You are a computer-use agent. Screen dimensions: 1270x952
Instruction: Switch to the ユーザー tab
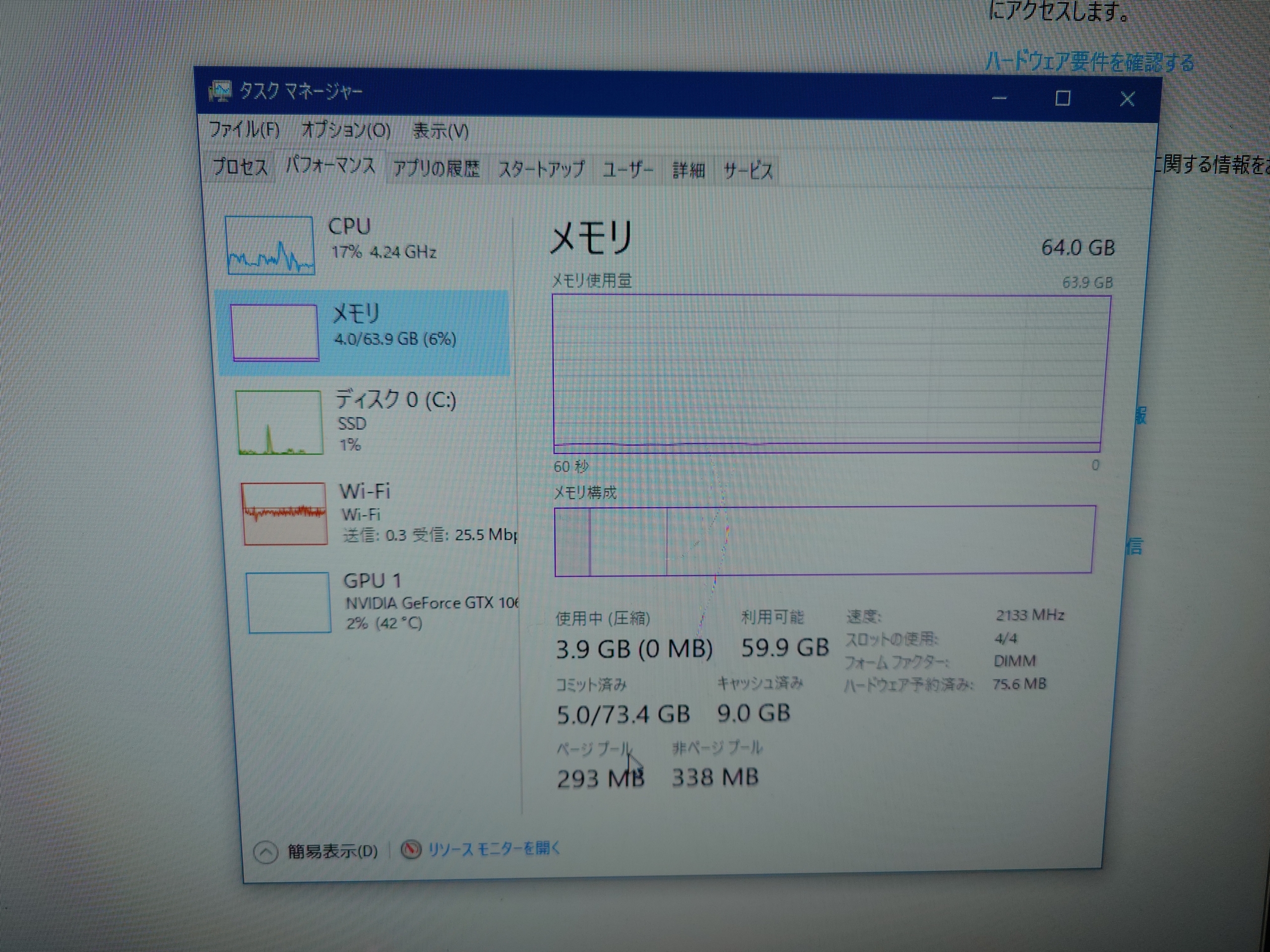628,170
